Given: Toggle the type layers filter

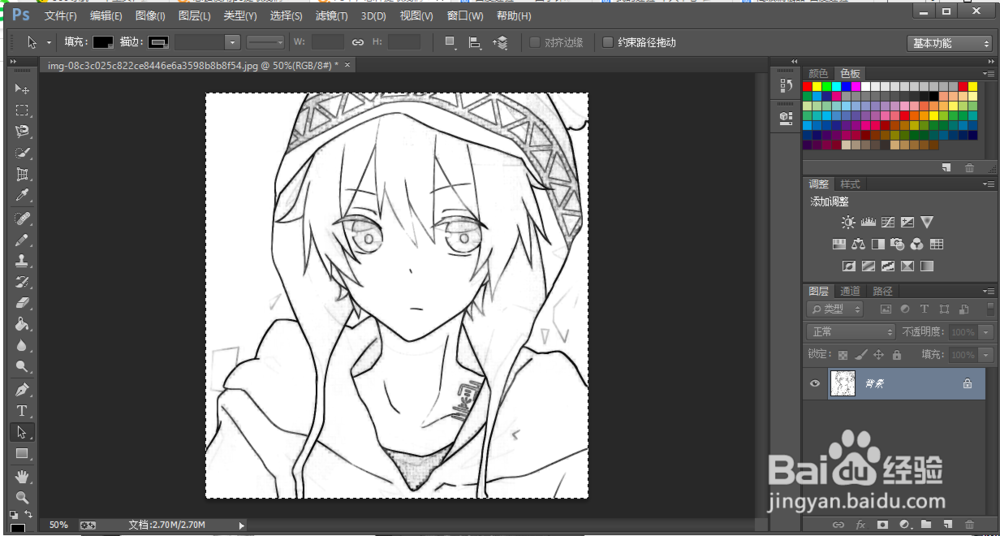Looking at the screenshot, I should tap(923, 309).
